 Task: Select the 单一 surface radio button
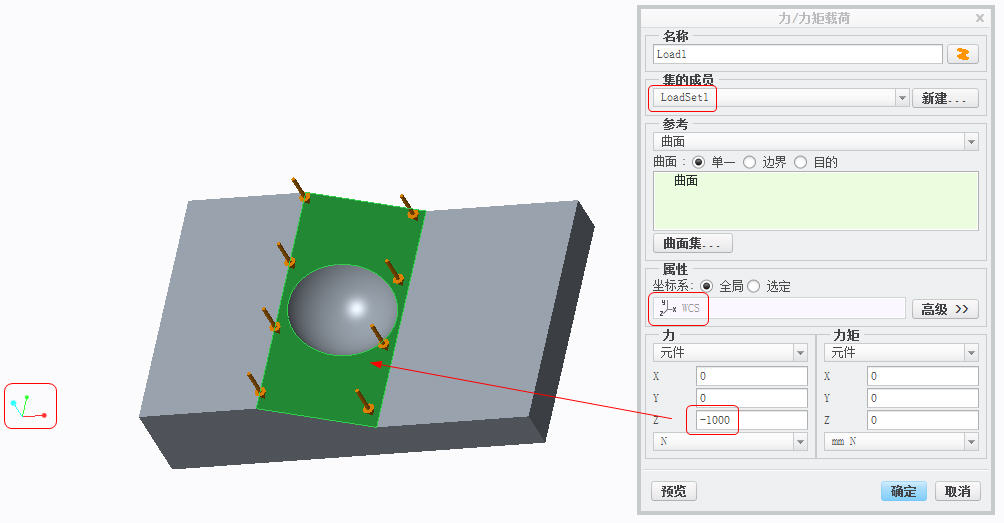tap(699, 163)
